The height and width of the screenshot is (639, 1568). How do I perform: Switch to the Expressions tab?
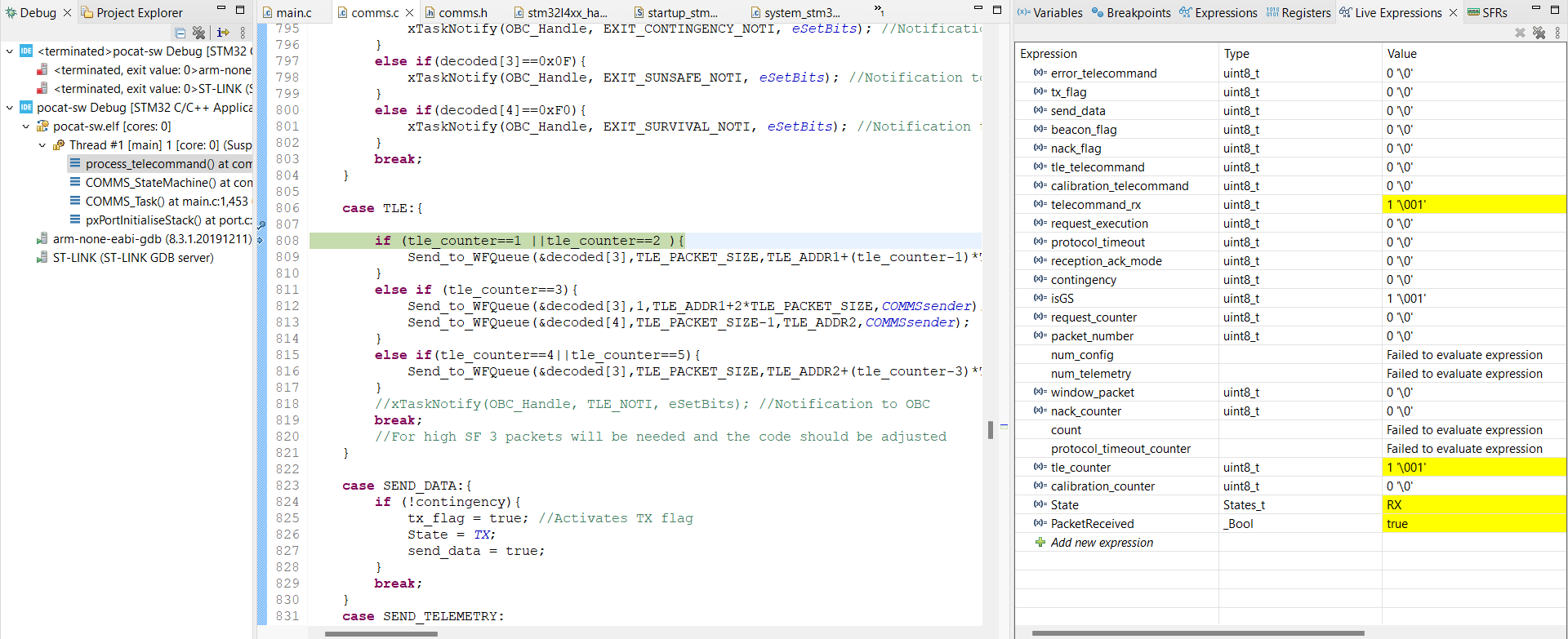[x=1218, y=12]
